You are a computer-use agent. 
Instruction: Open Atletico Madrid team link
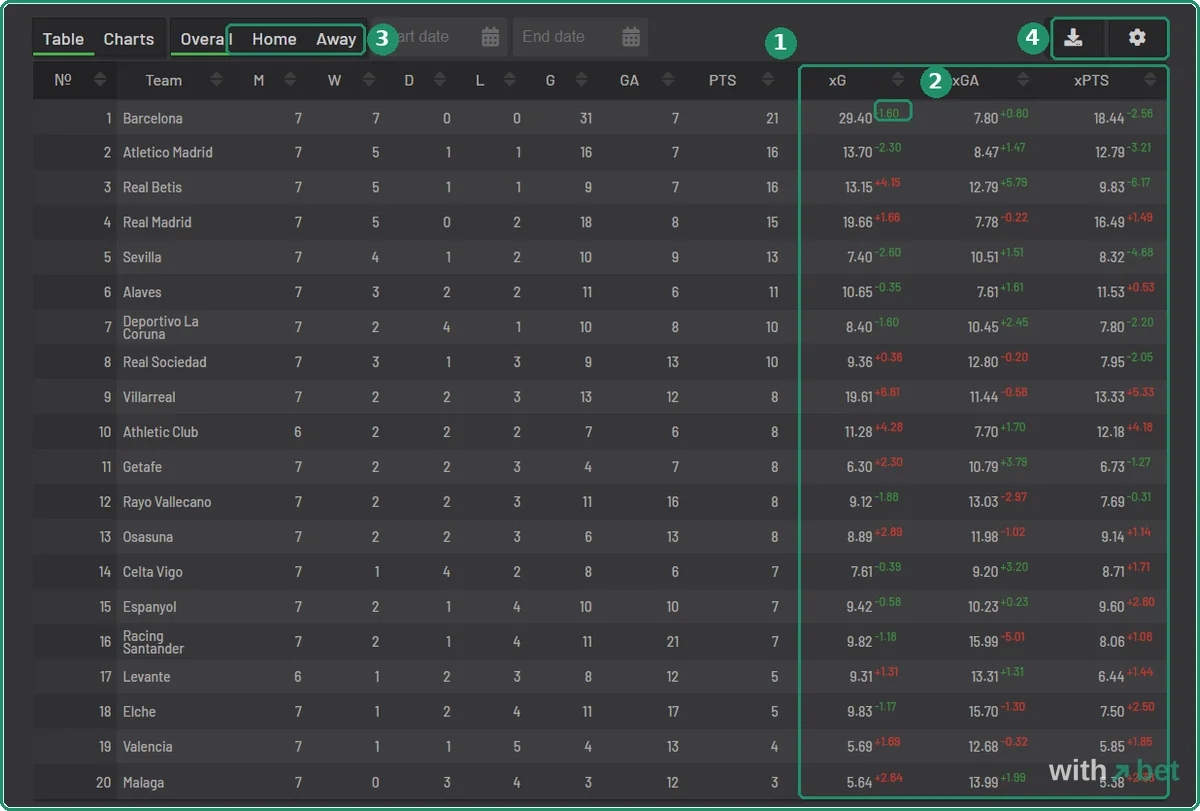tap(168, 152)
